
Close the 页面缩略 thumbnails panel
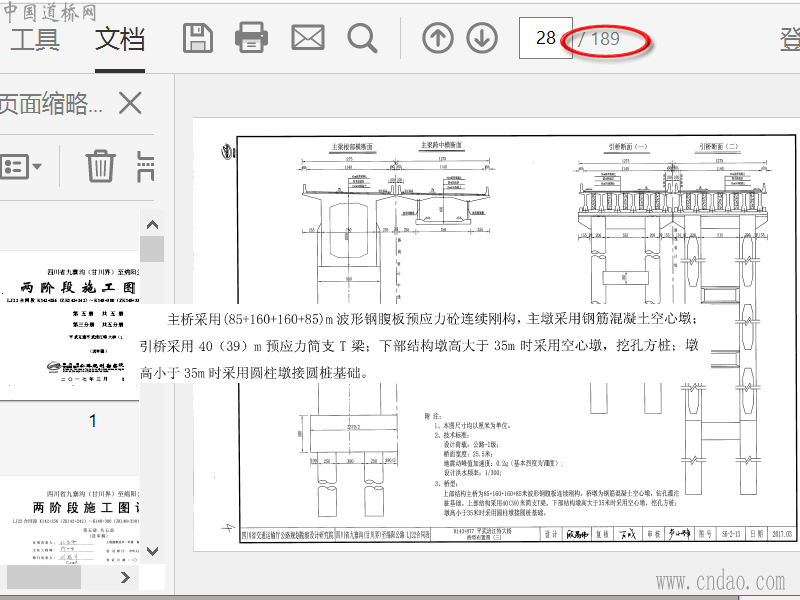coord(130,103)
